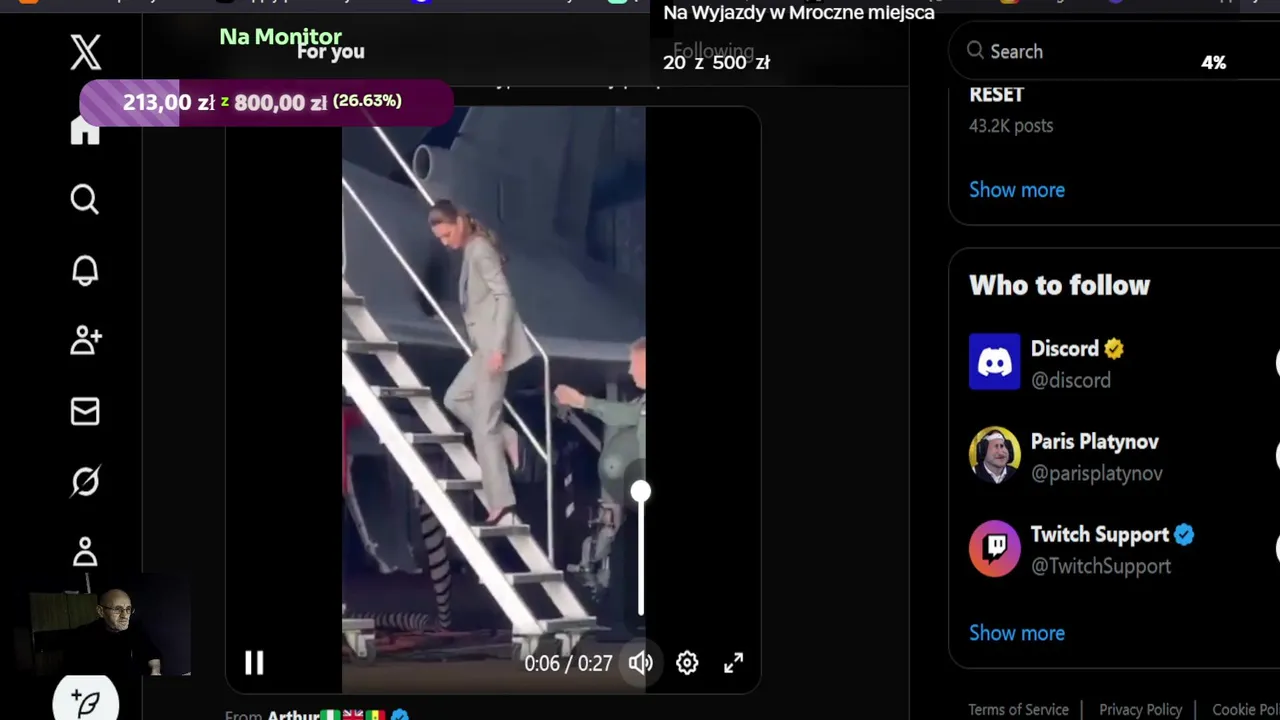Pause the playing video
This screenshot has width=1280, height=720.
(x=254, y=662)
